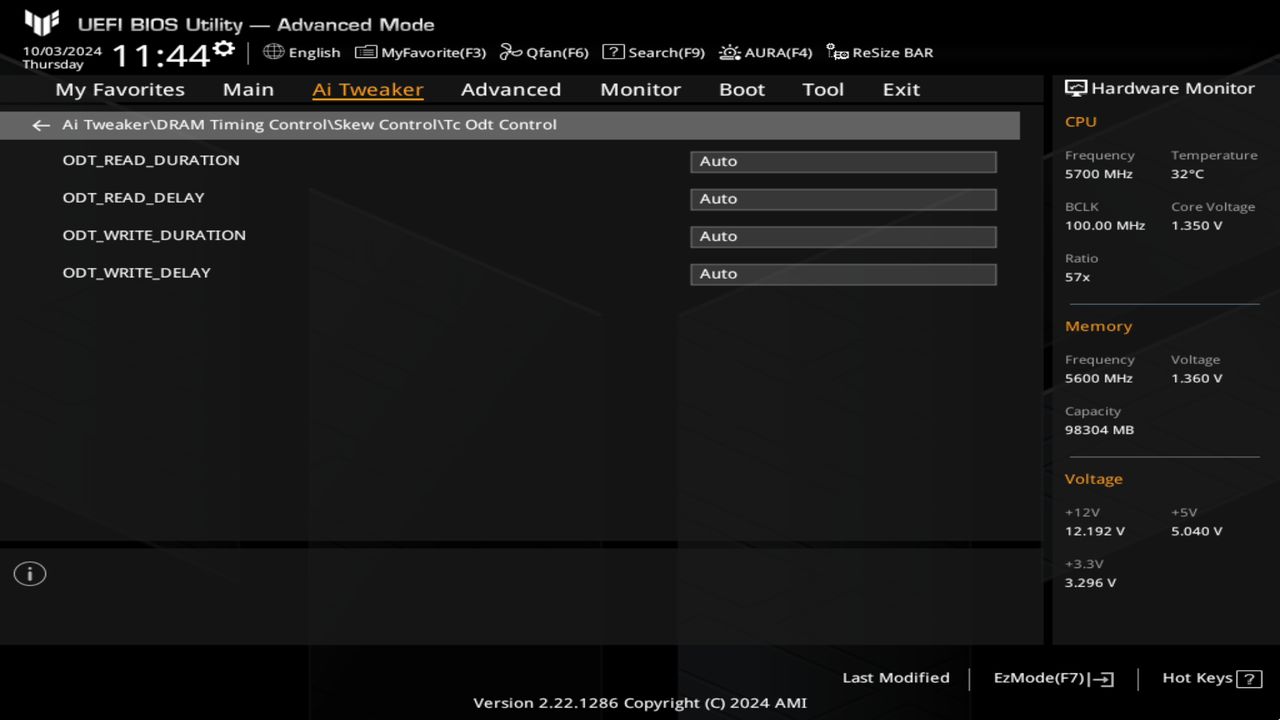1280x720 pixels.
Task: Open the Monitor tab
Action: click(640, 89)
